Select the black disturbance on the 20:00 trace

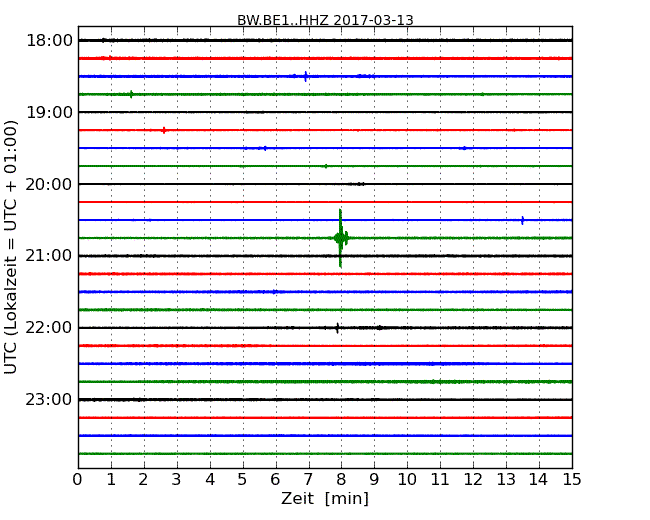[x=357, y=184]
